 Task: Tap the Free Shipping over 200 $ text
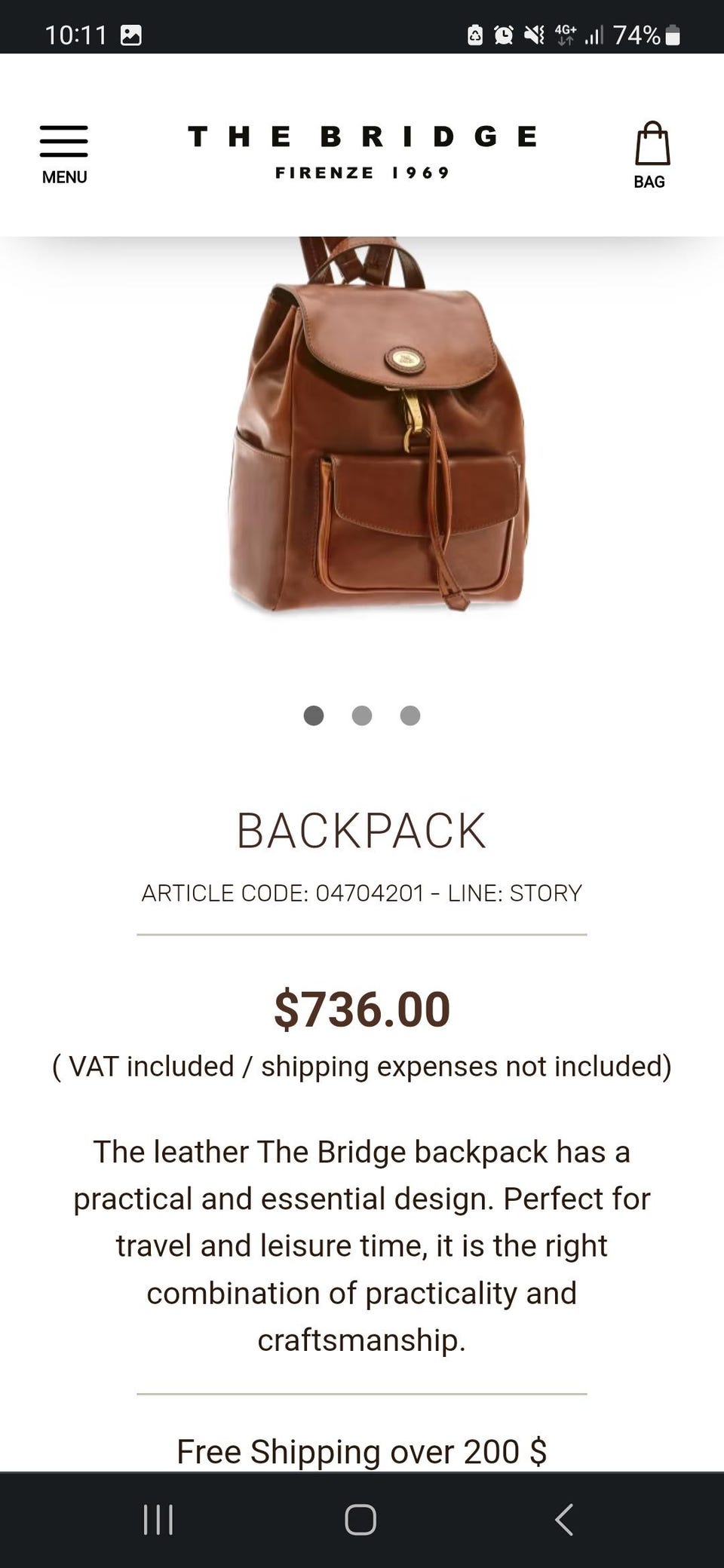coord(362,1451)
